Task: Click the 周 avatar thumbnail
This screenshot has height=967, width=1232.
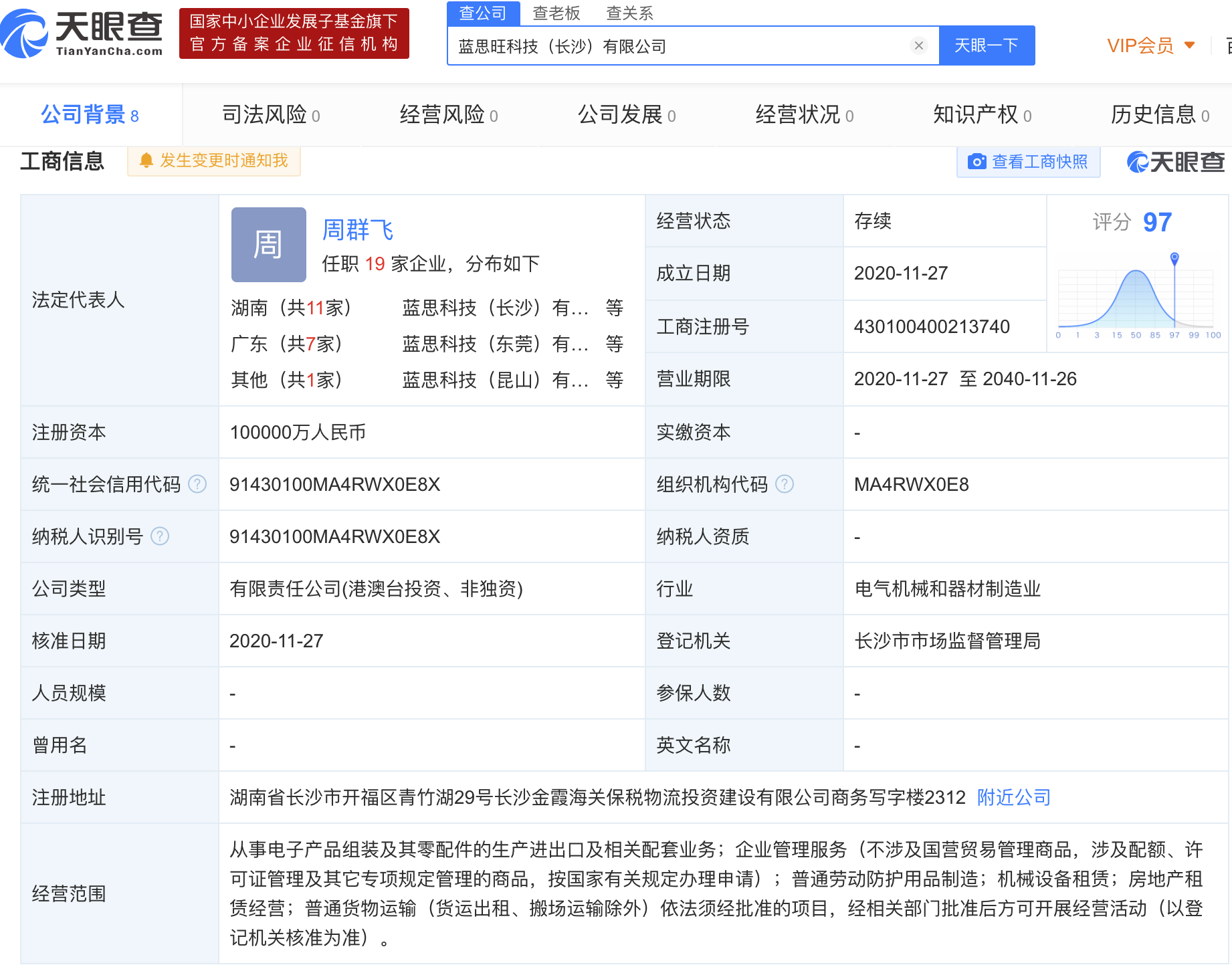Action: (268, 245)
